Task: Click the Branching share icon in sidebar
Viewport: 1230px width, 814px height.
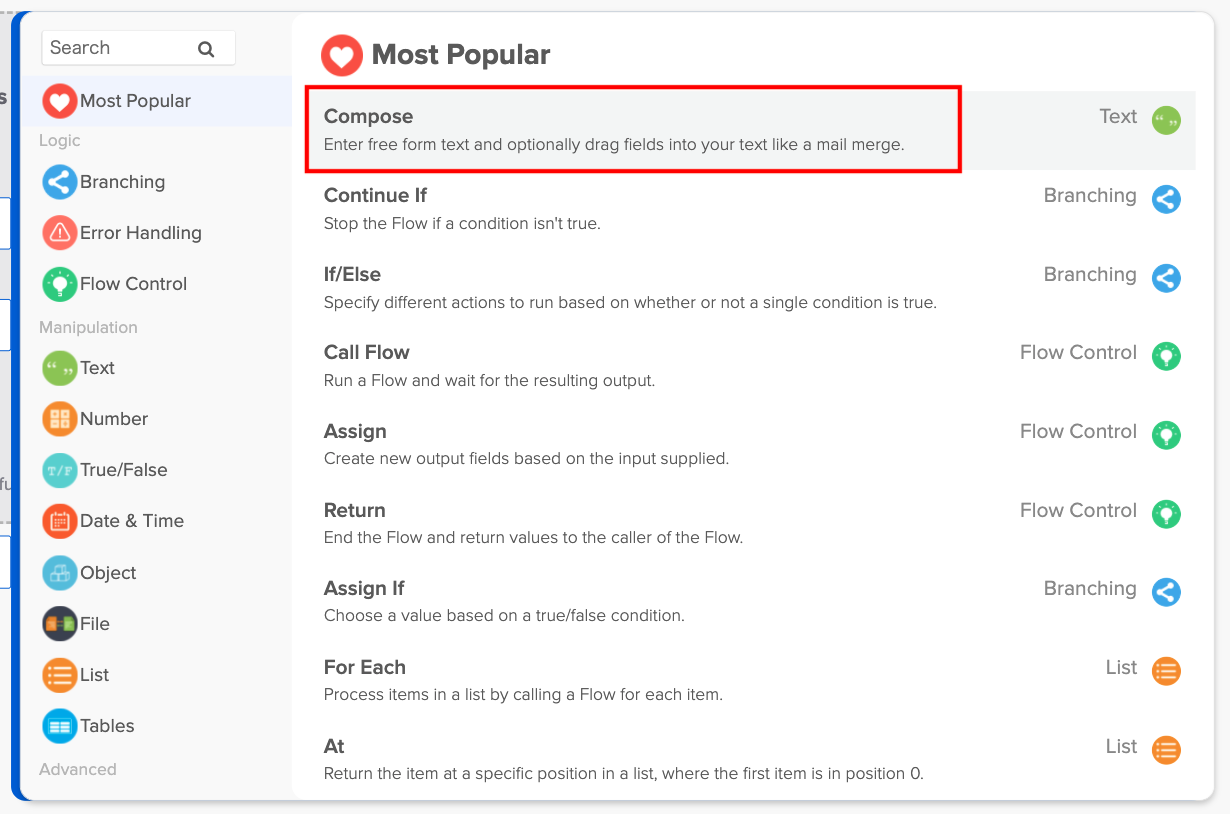Action: point(60,182)
